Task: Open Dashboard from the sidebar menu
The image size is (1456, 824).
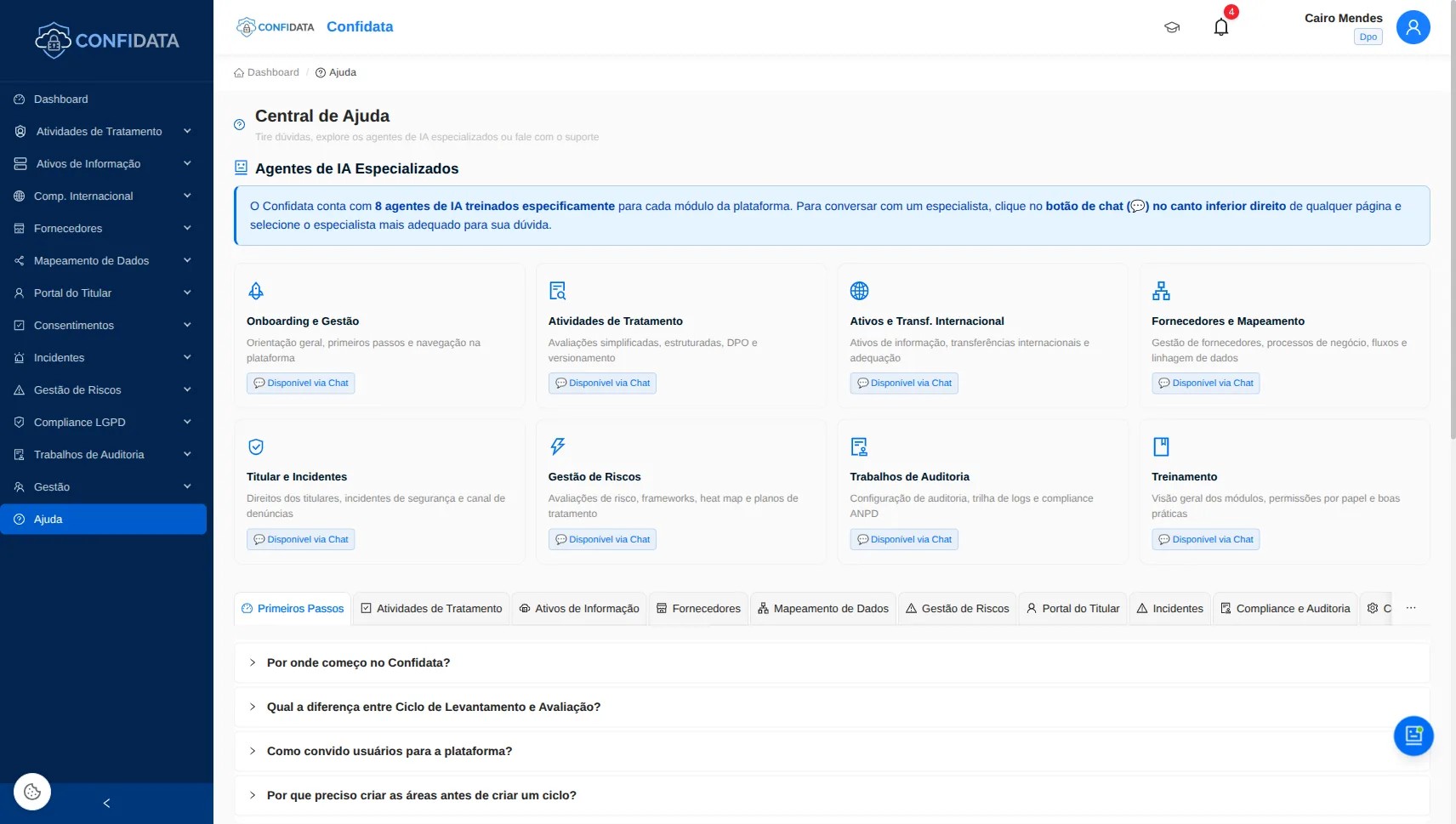Action: coord(60,99)
